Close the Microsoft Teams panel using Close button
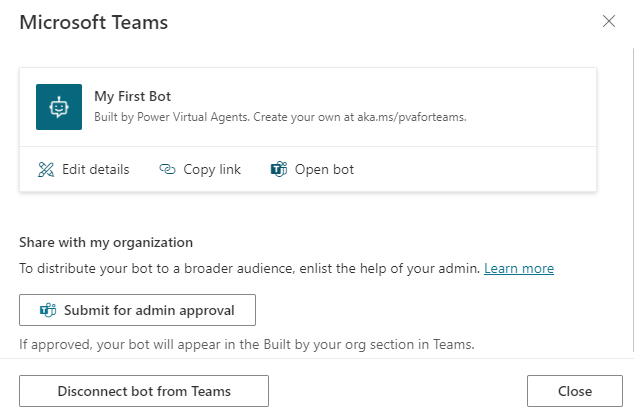The image size is (634, 414). (575, 391)
